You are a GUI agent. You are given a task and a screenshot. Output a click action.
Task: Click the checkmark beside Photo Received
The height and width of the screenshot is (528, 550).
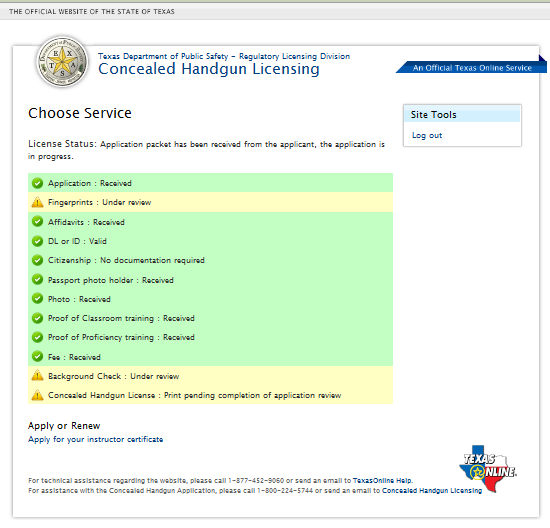(37, 299)
